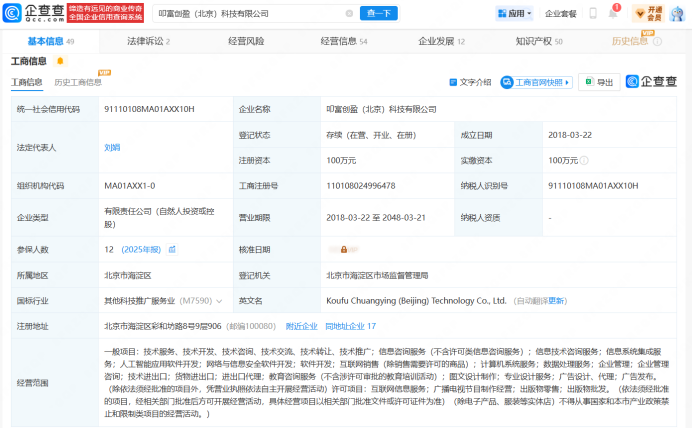This screenshot has height=428, width=692.
Task: Select the 工商信息 sub-tab
Action: tap(26, 82)
